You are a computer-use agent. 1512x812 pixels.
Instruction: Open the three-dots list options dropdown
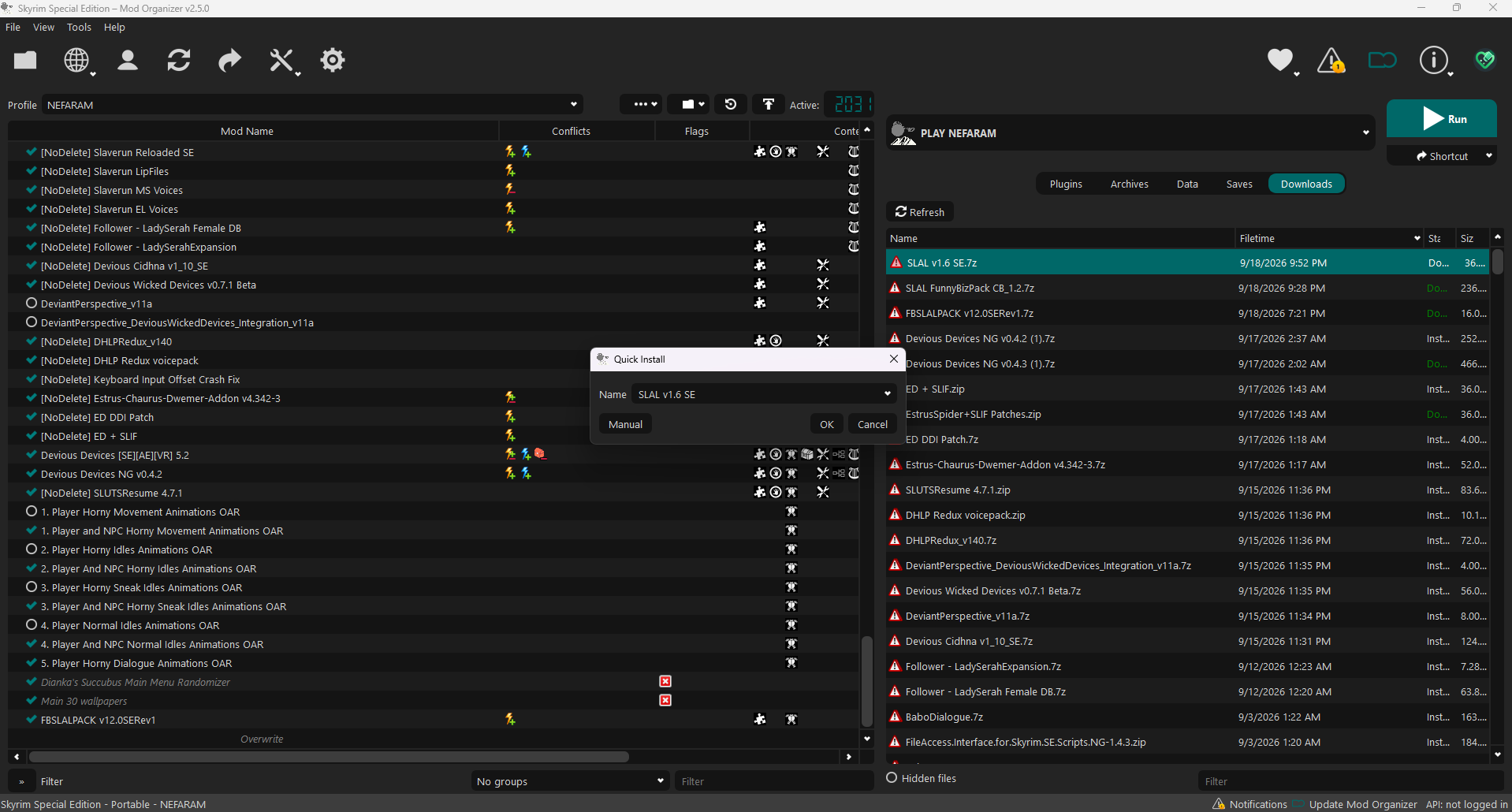(641, 104)
